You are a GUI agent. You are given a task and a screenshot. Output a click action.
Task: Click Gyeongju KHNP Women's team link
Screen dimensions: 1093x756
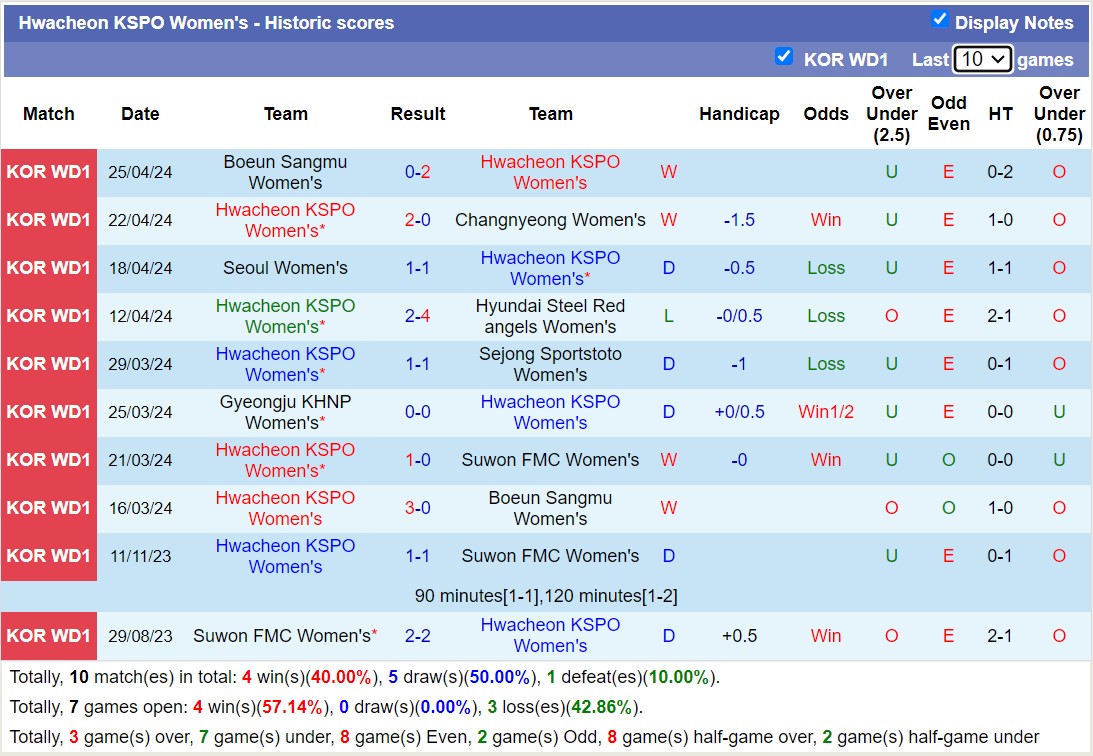pos(285,412)
